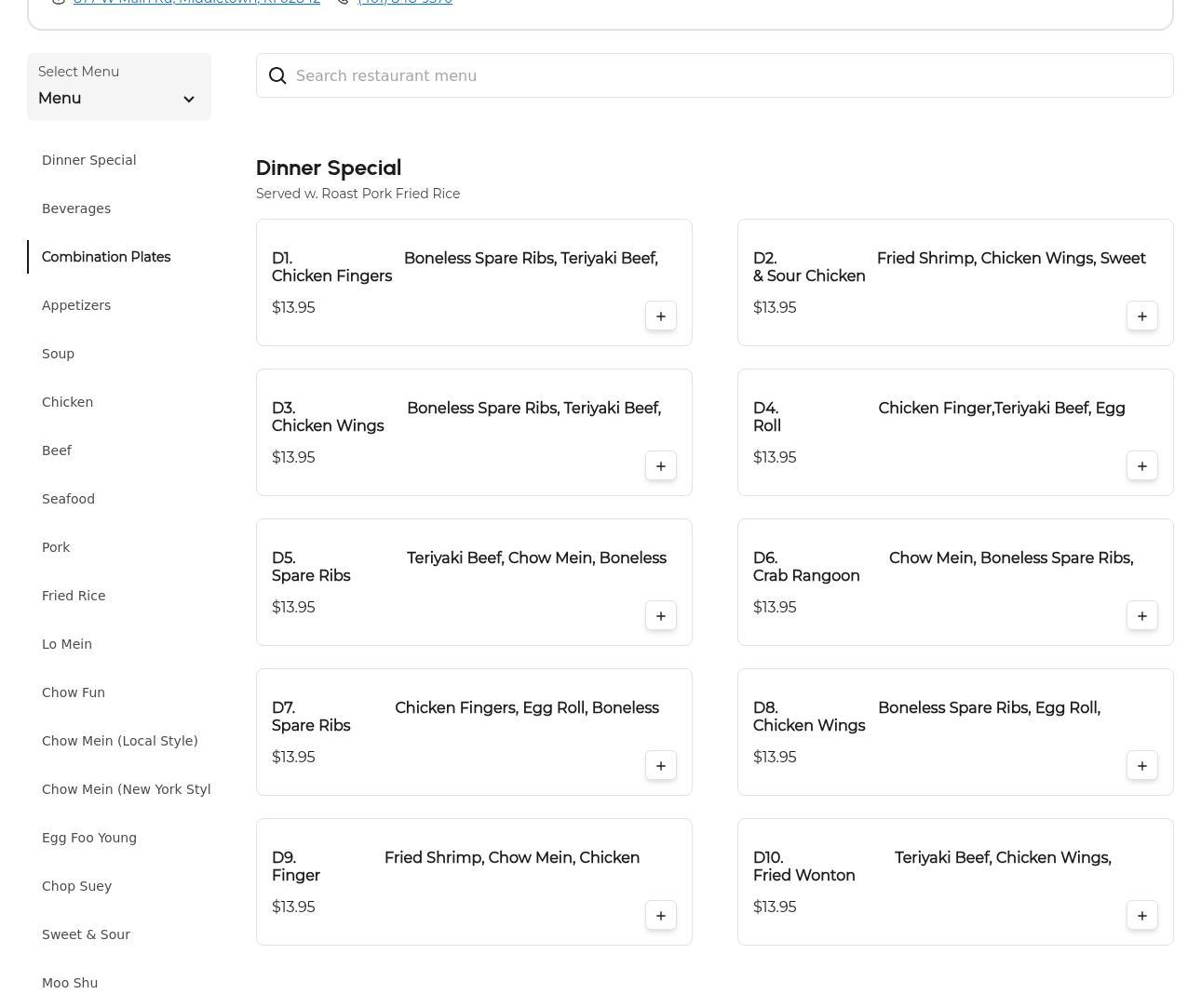Add D1 dinner special to cart
The image size is (1201, 1008).
[x=660, y=316]
